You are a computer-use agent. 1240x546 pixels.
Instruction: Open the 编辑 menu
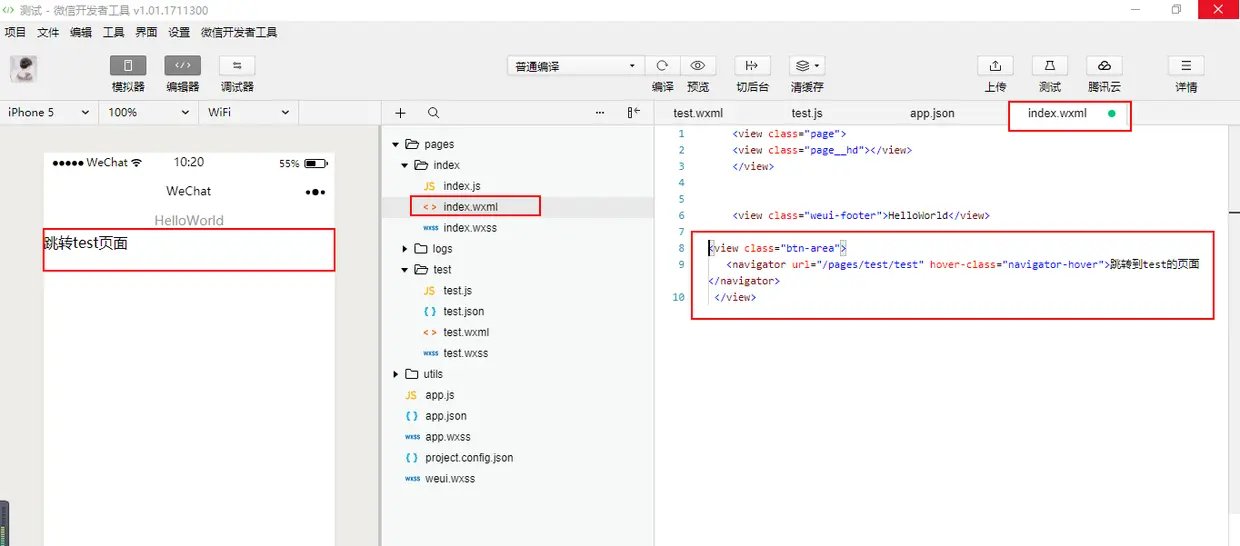click(x=81, y=32)
